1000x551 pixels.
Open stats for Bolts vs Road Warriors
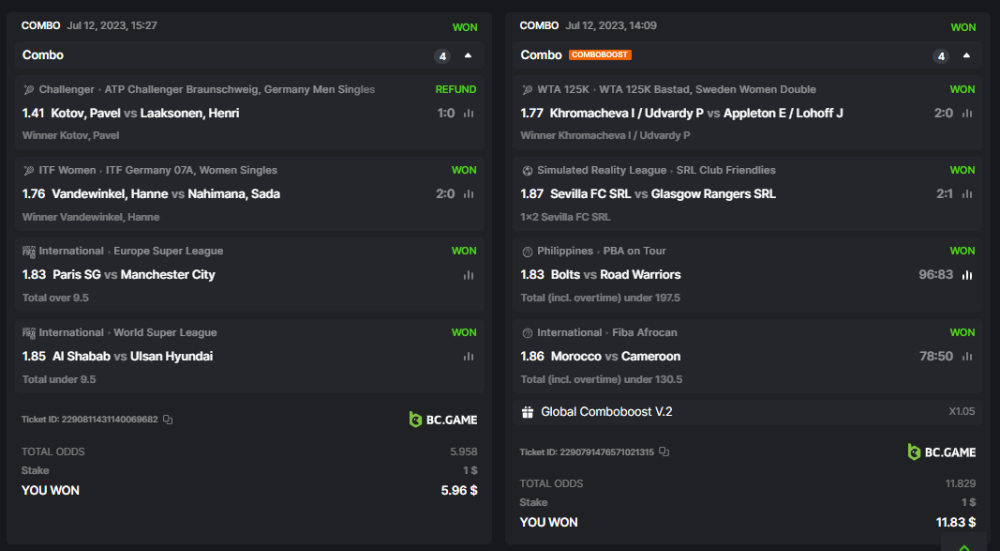pos(967,275)
